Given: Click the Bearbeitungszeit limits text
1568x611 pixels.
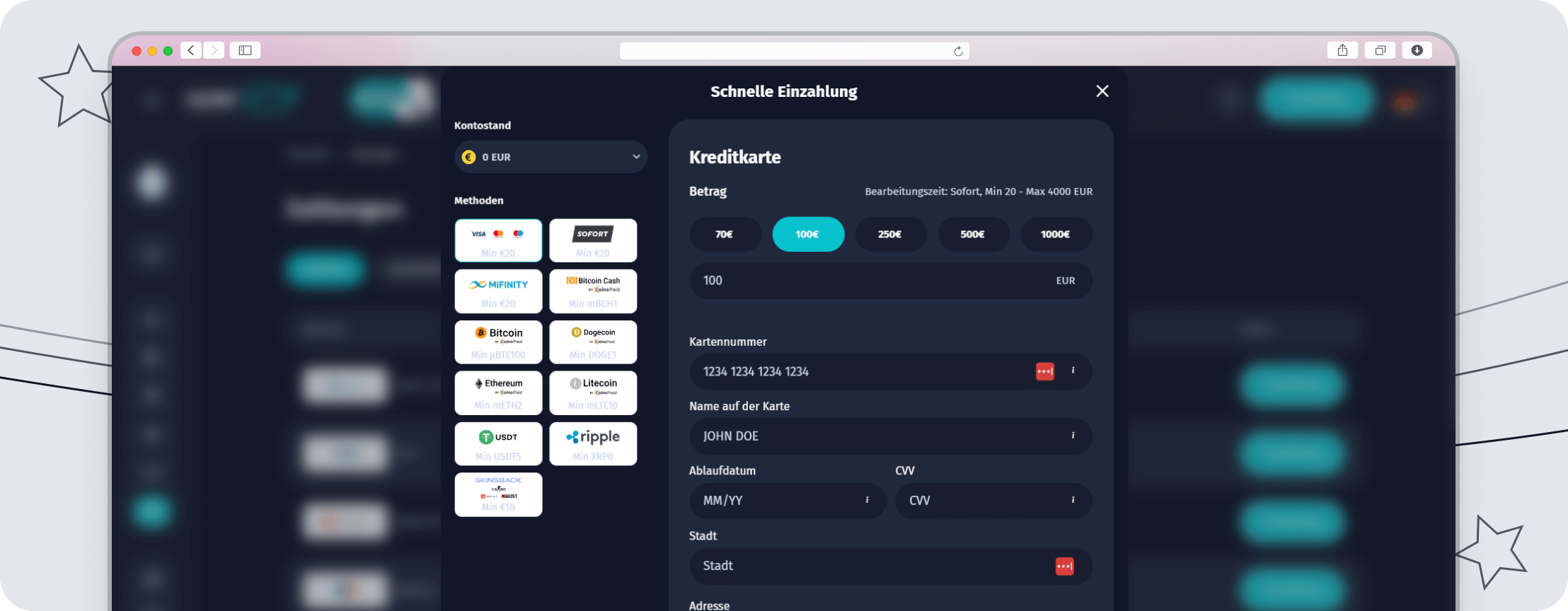Looking at the screenshot, I should click(x=979, y=192).
